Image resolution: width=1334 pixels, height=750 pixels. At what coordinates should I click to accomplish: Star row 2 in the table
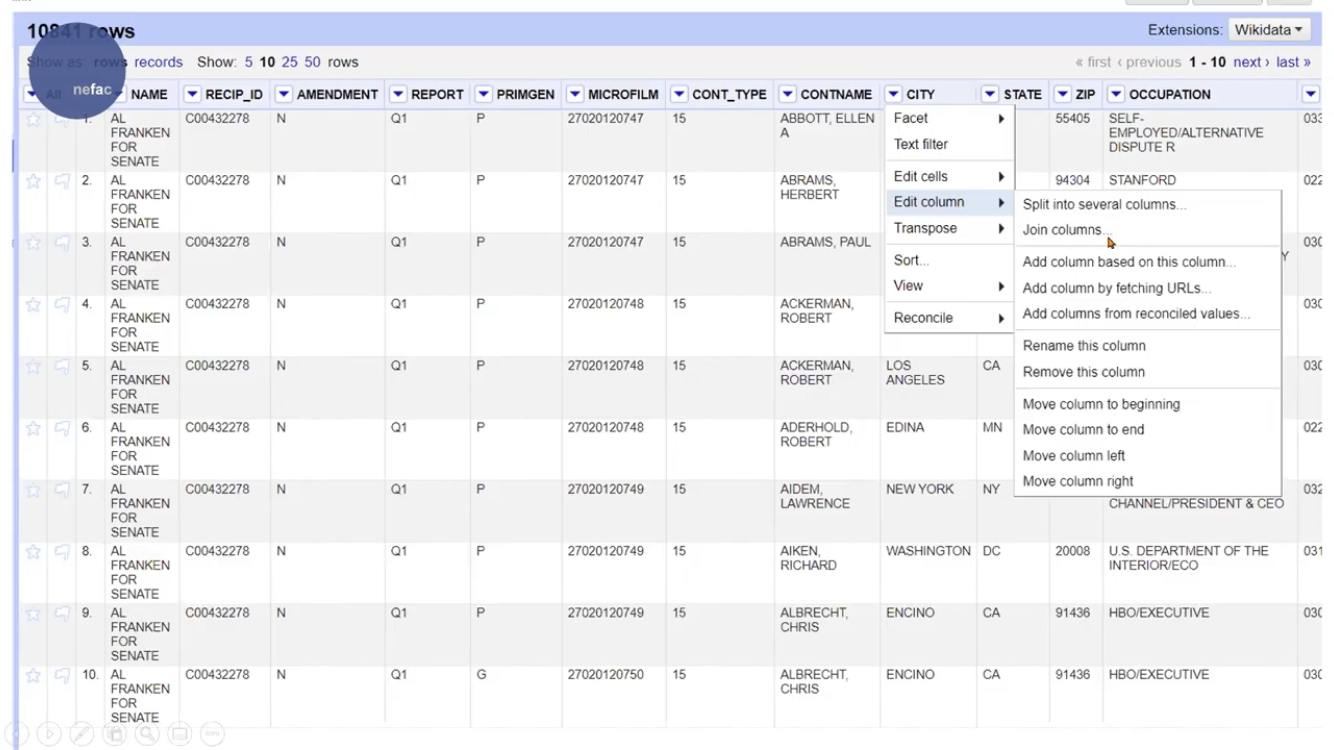point(35,181)
